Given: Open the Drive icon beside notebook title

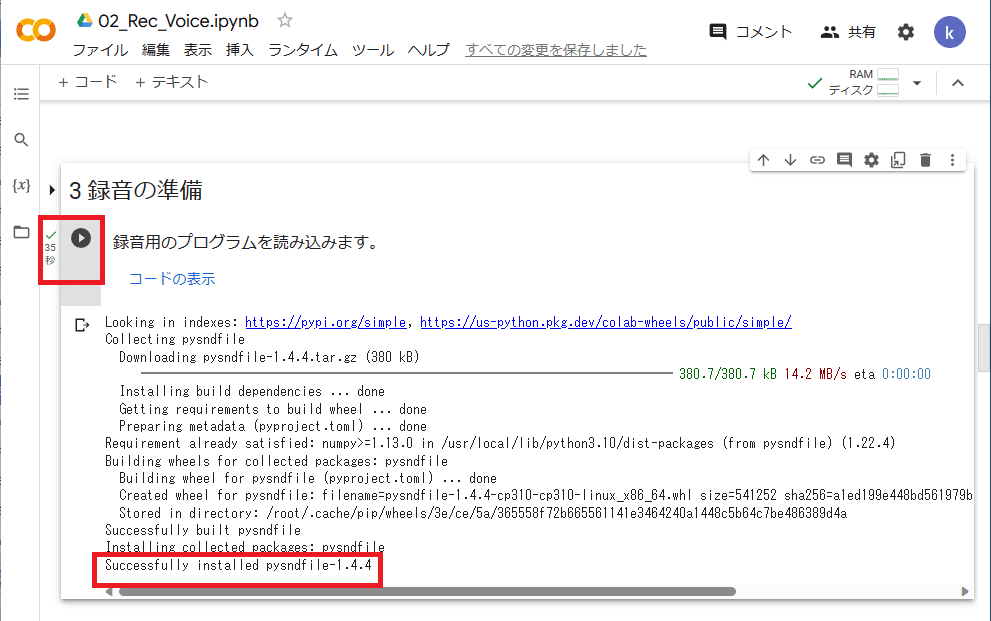Looking at the screenshot, I should (85, 20).
